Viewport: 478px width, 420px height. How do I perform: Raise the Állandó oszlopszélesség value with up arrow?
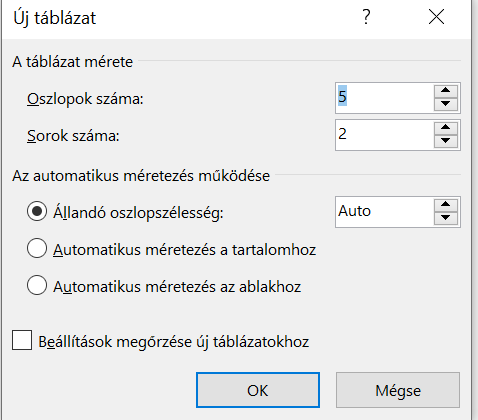click(x=446, y=205)
